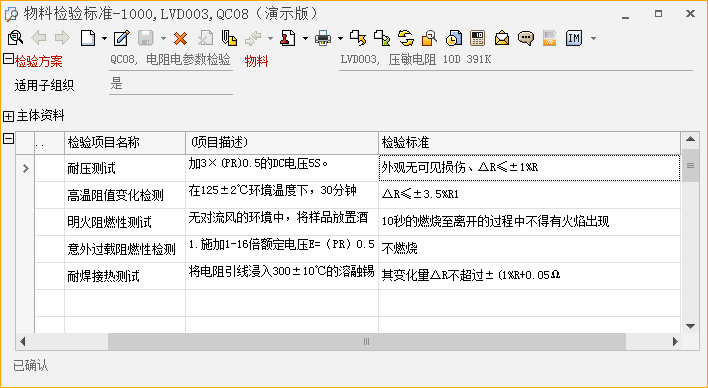Click standard cell △R≤±3.5%R1
The image size is (708, 388).
[x=529, y=195]
